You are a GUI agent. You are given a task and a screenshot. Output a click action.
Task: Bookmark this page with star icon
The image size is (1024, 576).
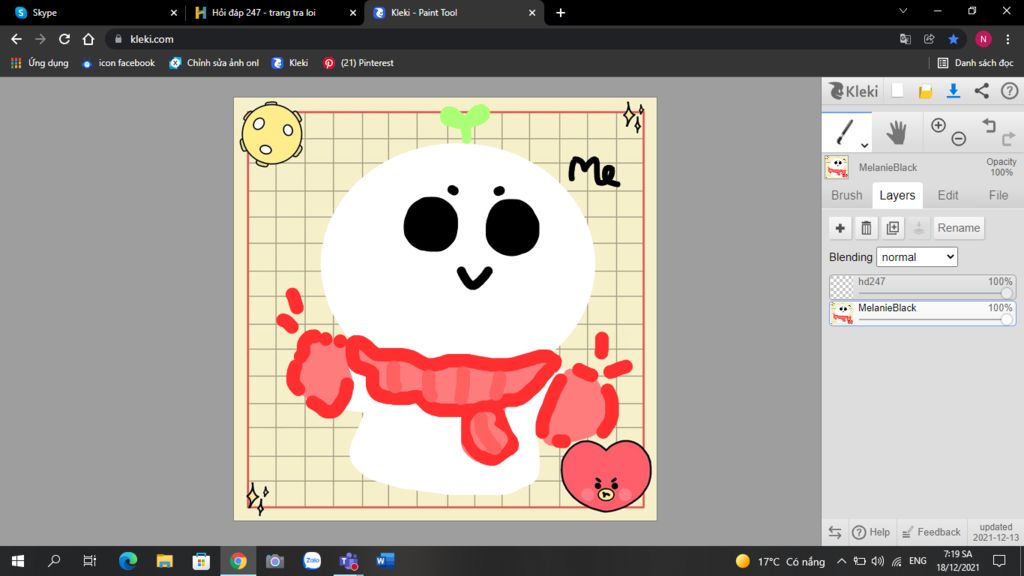pyautogui.click(x=953, y=39)
